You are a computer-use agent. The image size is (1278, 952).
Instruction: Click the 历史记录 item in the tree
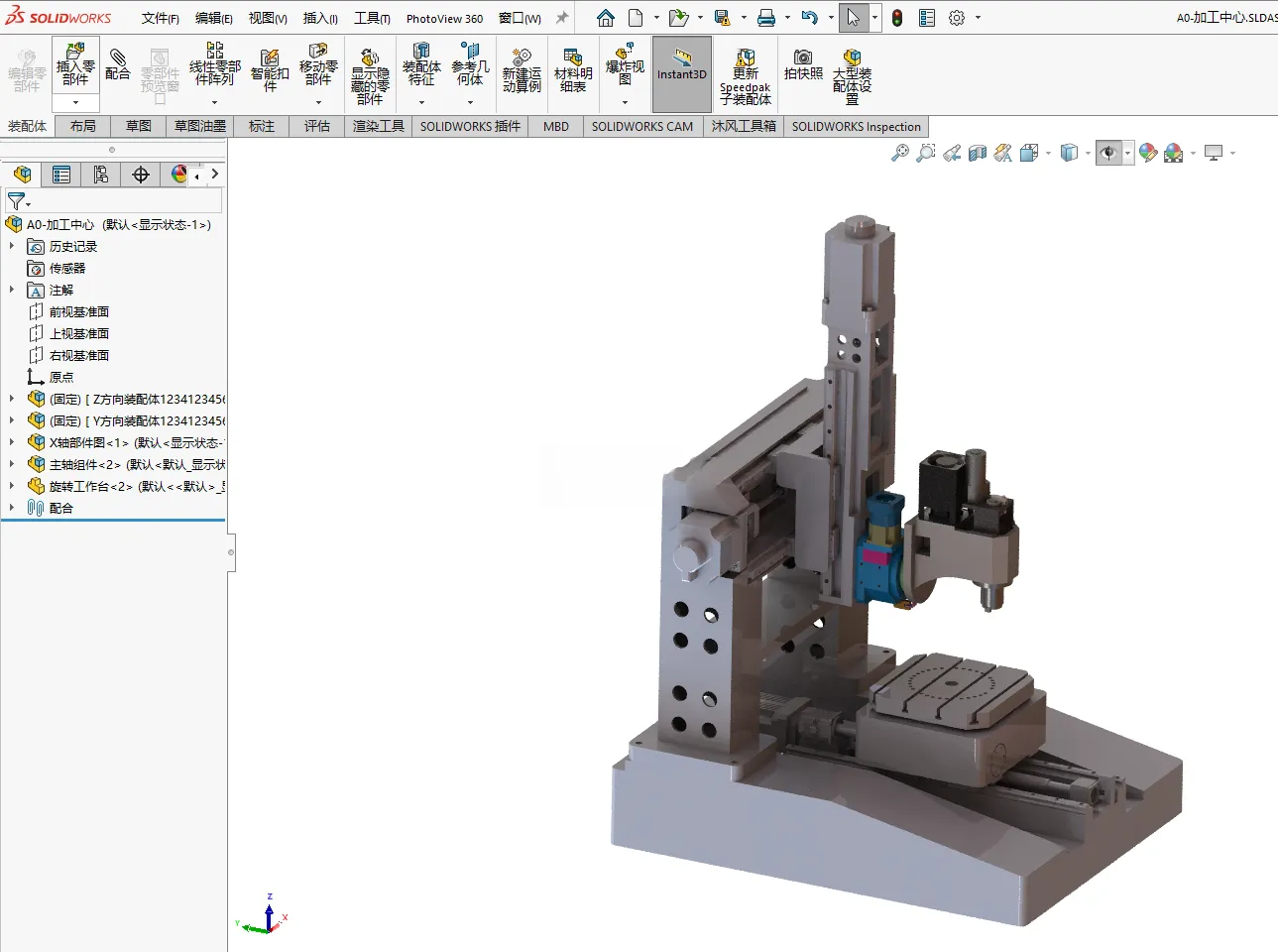tap(73, 246)
